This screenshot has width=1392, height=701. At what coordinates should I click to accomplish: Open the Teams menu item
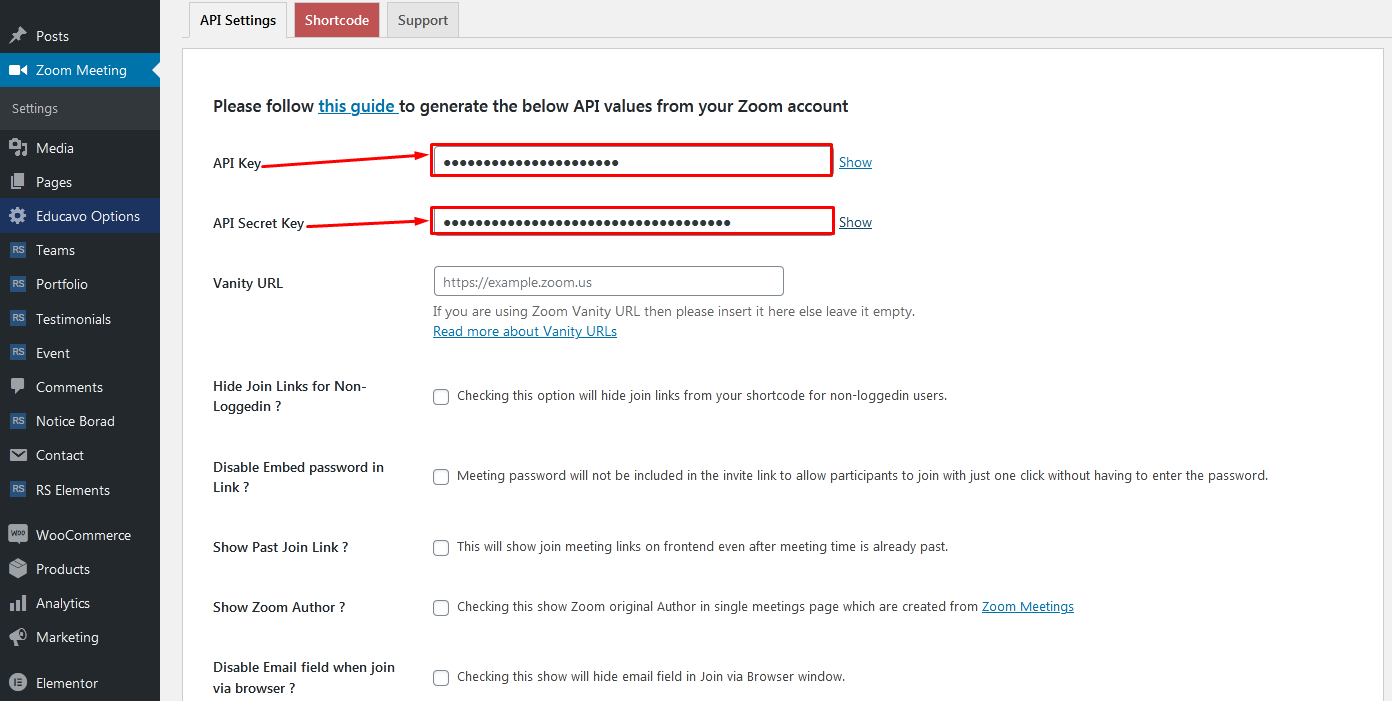click(80, 250)
